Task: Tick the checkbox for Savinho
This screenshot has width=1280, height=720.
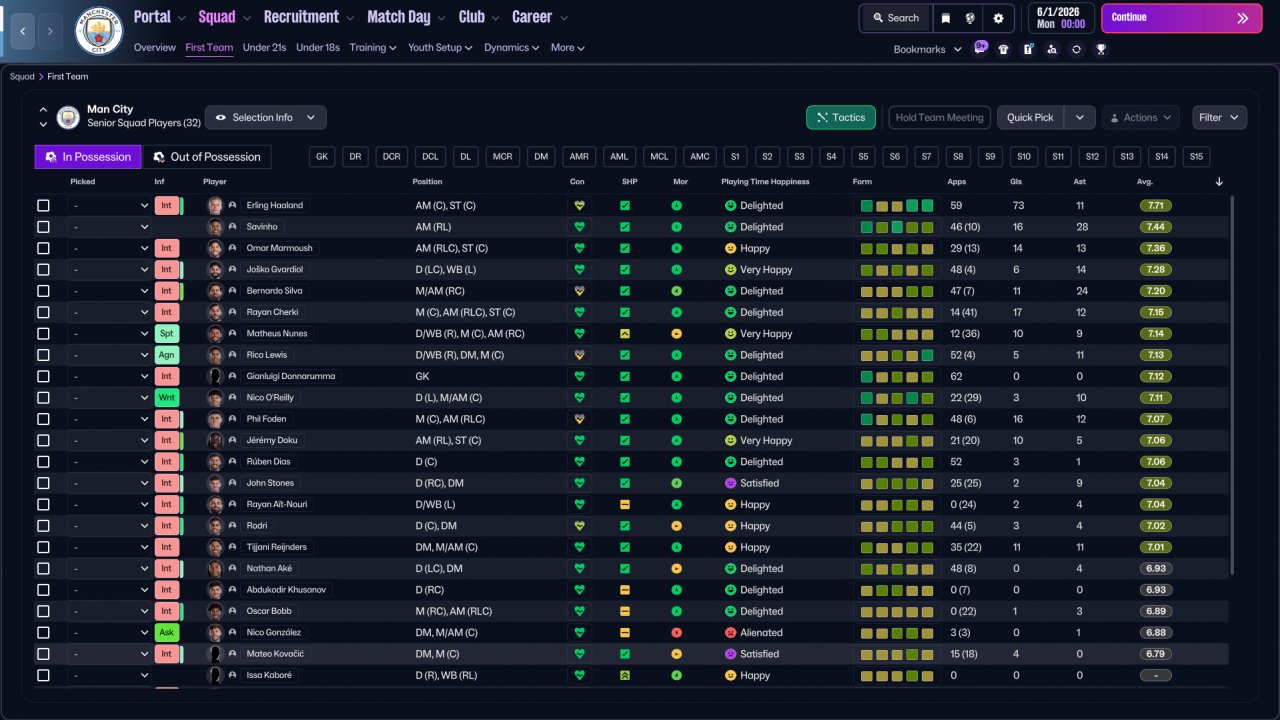Action: coord(43,227)
